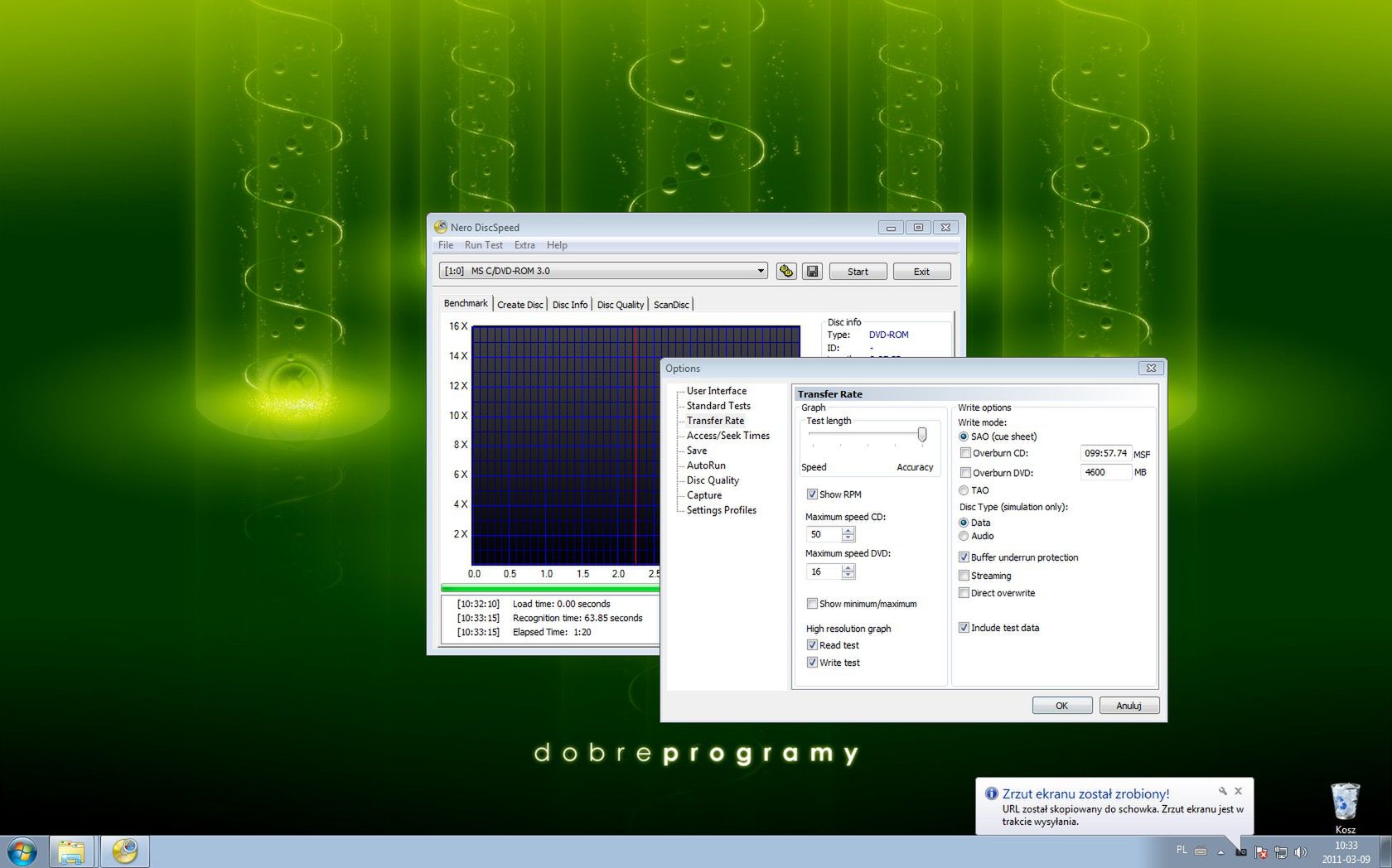Viewport: 1392px width, 868px height.
Task: Click the Start button
Action: point(858,272)
